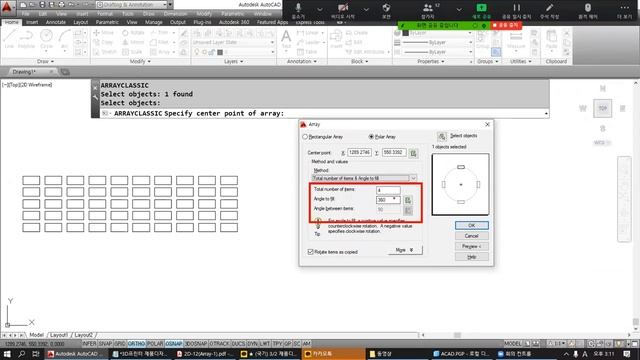Open the AutoCAD application menu logo
This screenshot has width=640, height=360.
coord(7,7)
